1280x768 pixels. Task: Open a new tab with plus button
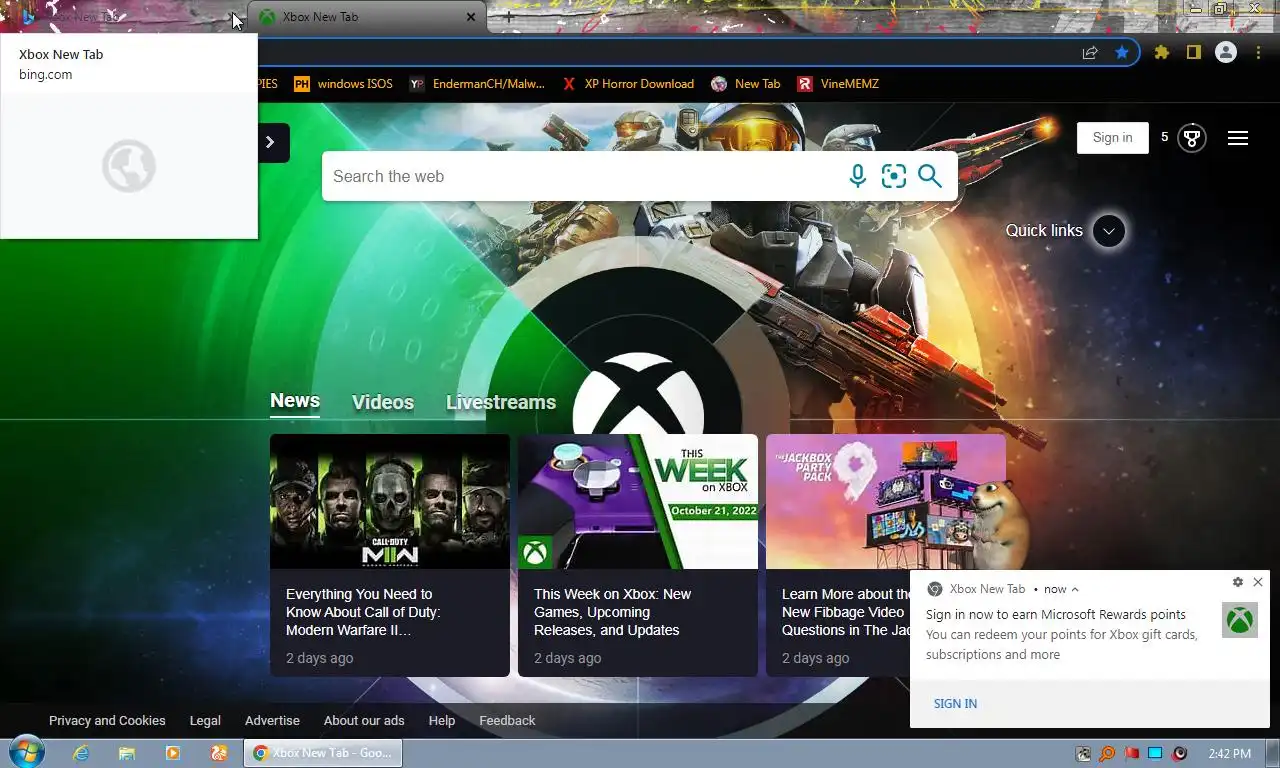[x=508, y=17]
